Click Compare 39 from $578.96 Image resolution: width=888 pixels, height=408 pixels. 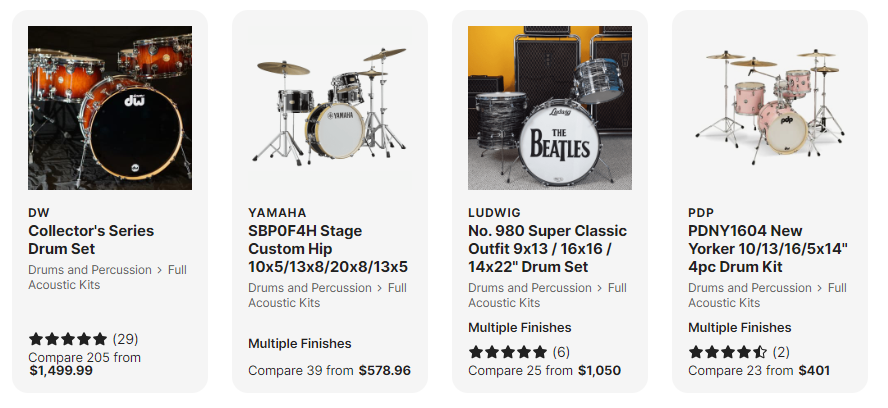pos(329,371)
